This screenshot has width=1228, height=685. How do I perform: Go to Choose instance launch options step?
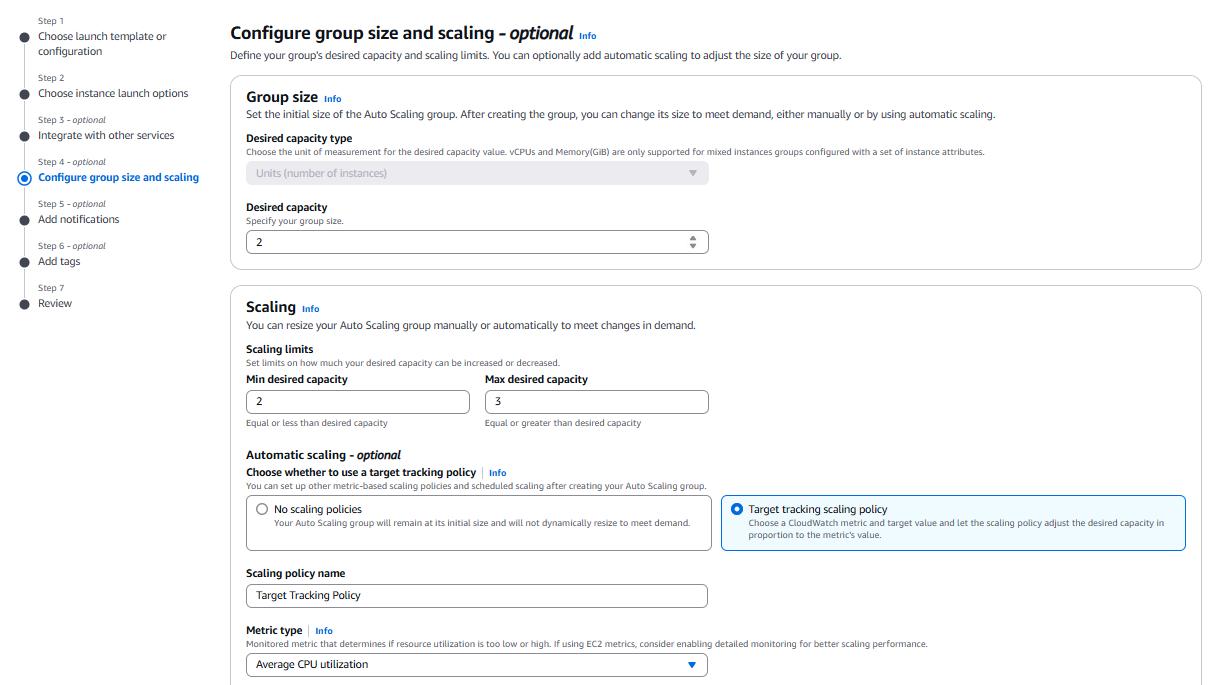(x=113, y=93)
